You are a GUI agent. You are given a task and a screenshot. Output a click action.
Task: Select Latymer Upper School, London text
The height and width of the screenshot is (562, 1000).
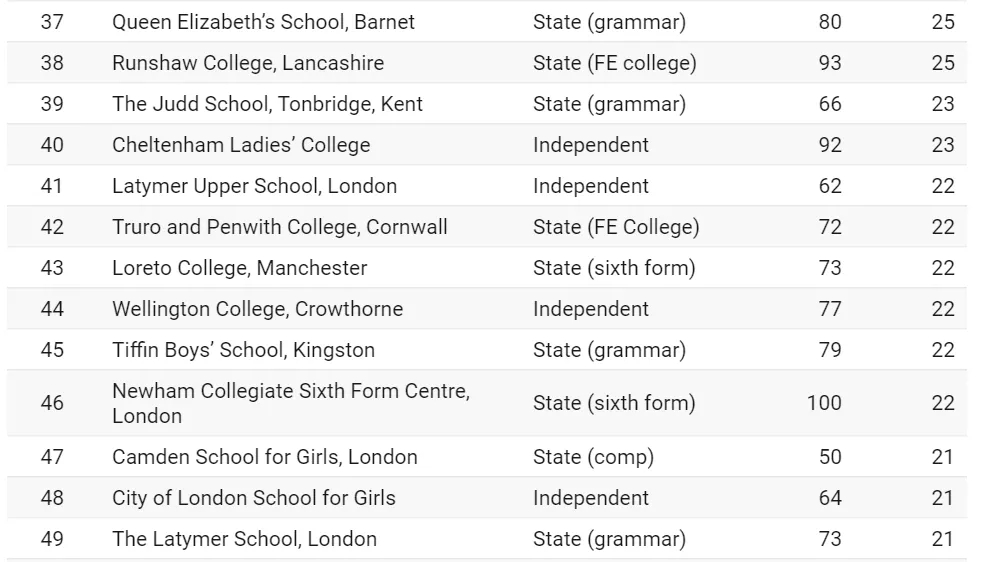tap(254, 186)
